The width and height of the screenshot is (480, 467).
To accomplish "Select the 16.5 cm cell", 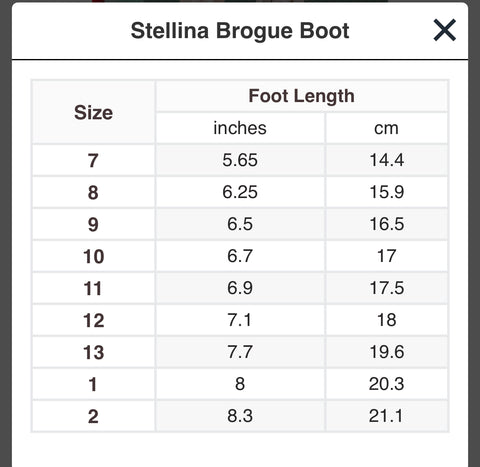I will click(x=386, y=224).
